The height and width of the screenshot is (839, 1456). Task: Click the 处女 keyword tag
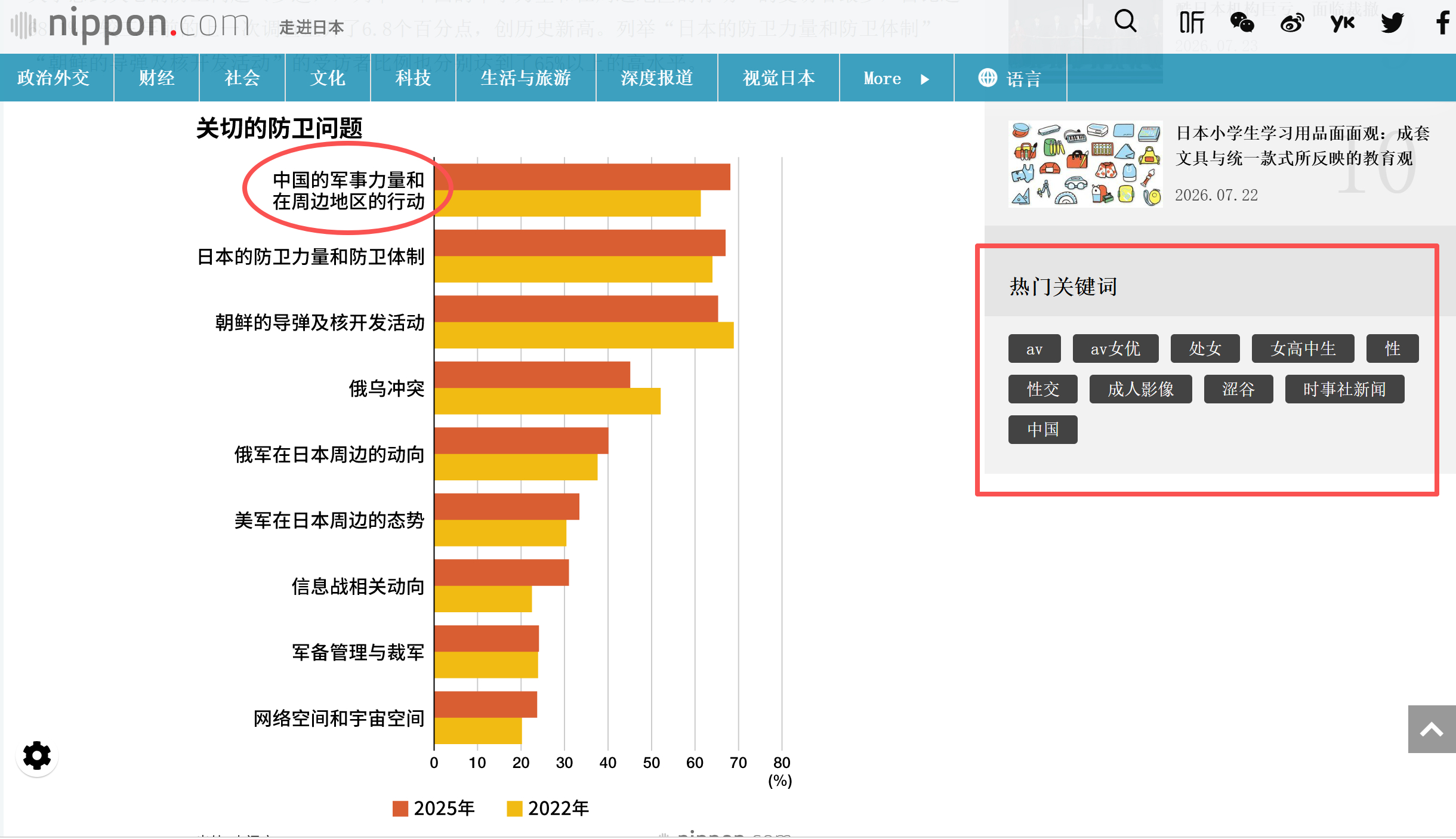[1205, 348]
